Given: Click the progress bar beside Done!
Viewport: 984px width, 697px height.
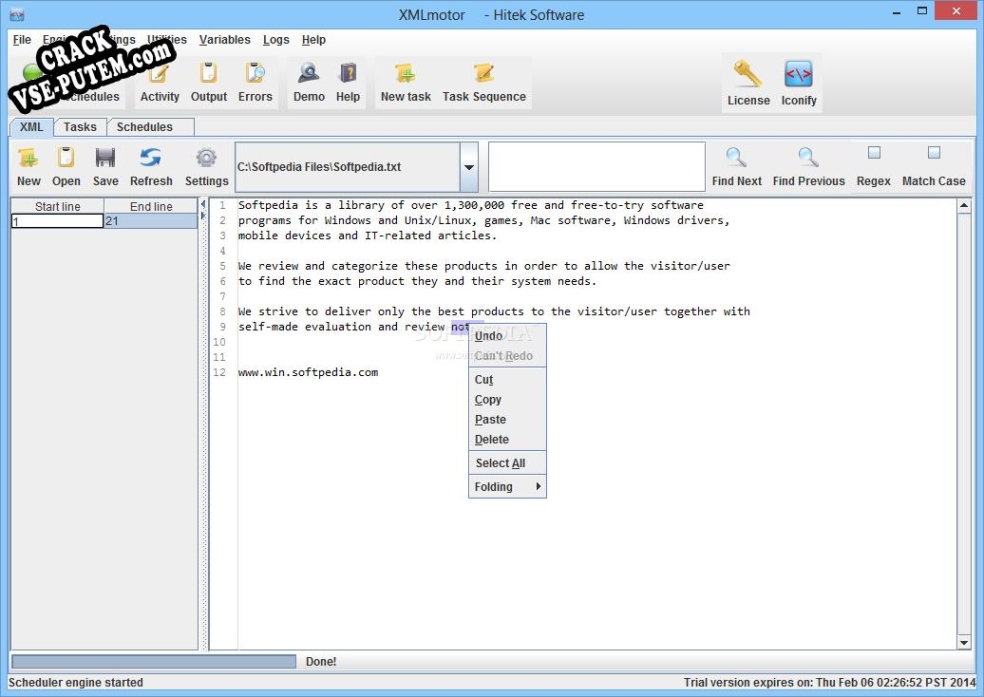Looking at the screenshot, I should [154, 661].
